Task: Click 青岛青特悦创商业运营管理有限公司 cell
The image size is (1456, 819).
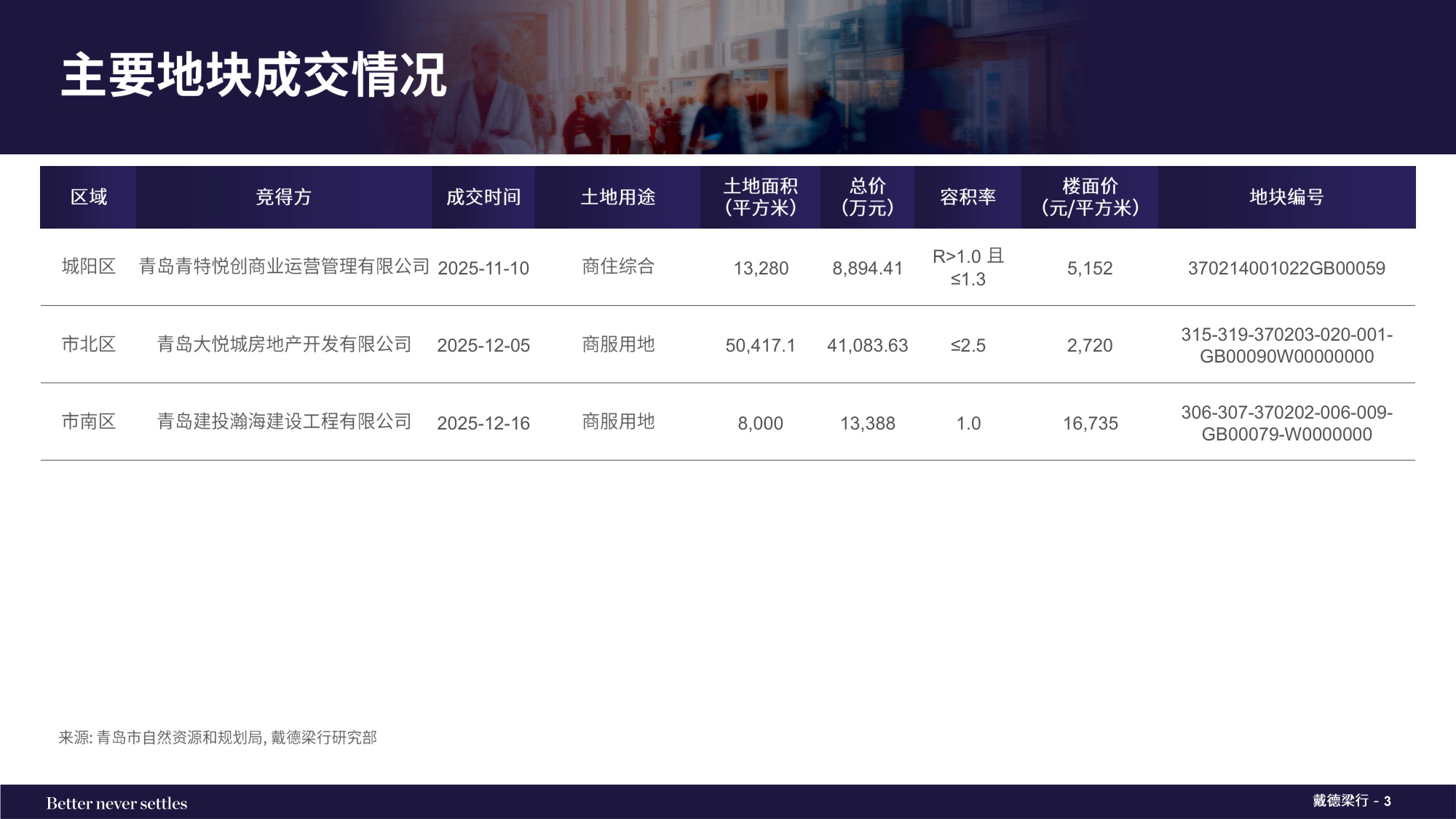Action: pyautogui.click(x=284, y=268)
